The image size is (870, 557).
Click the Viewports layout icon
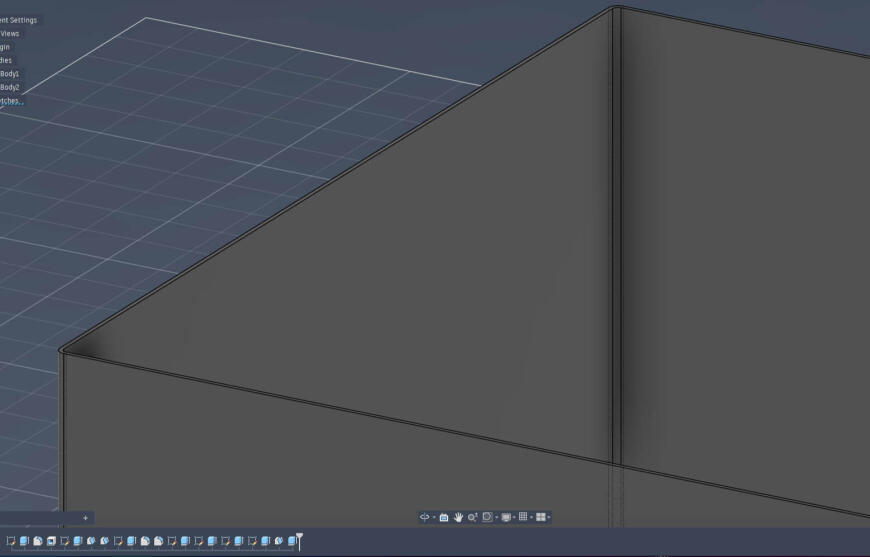540,517
